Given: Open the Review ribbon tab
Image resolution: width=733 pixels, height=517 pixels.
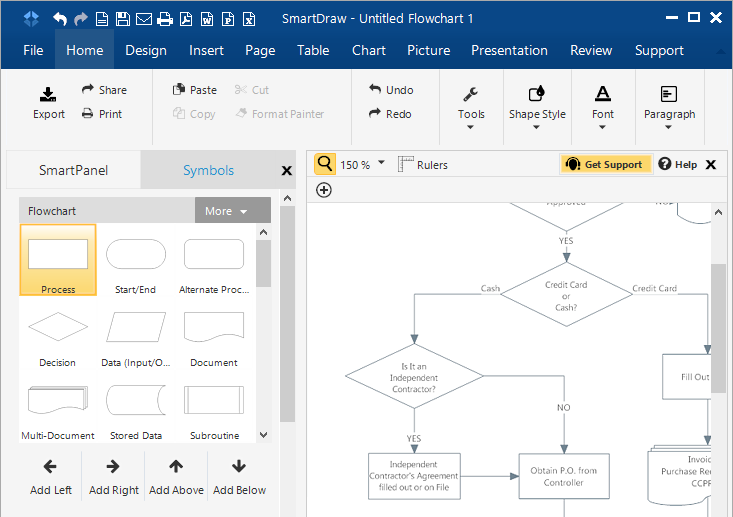Looking at the screenshot, I should point(591,50).
